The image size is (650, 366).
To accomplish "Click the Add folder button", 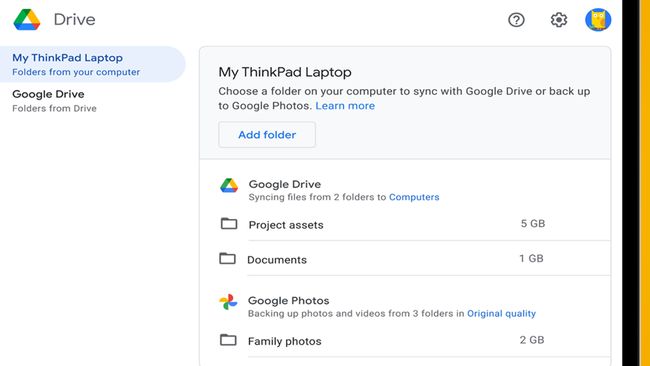I will click(x=267, y=135).
